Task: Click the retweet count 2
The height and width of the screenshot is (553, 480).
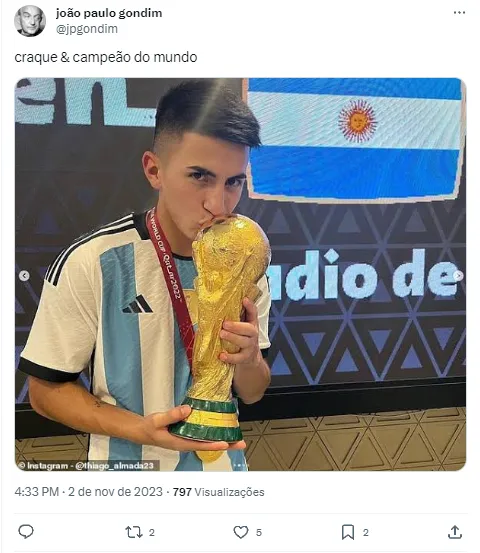Action: coord(152,533)
